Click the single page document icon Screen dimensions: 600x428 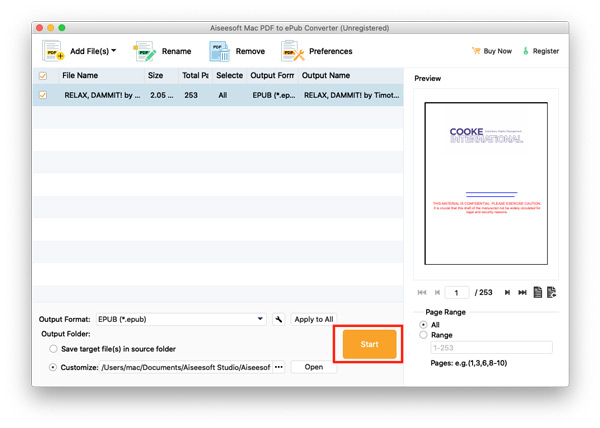[538, 293]
